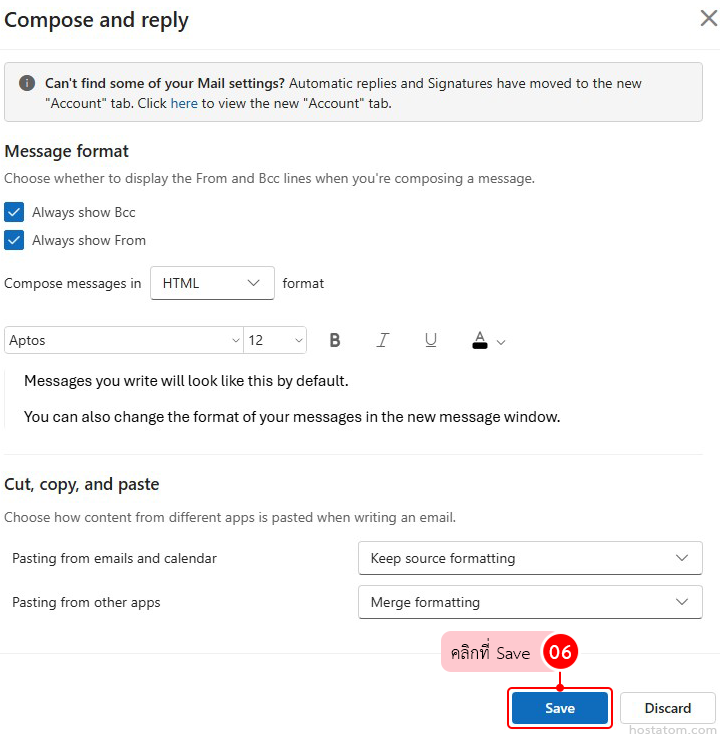Click the Discard button

click(667, 708)
